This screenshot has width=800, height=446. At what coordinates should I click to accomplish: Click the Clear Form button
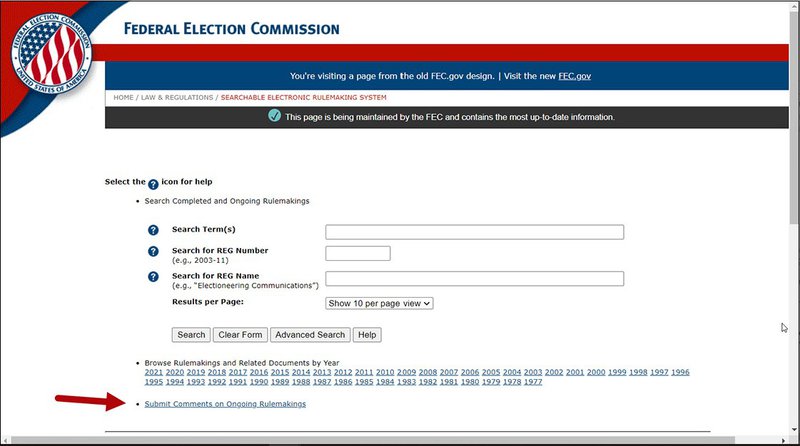(240, 335)
